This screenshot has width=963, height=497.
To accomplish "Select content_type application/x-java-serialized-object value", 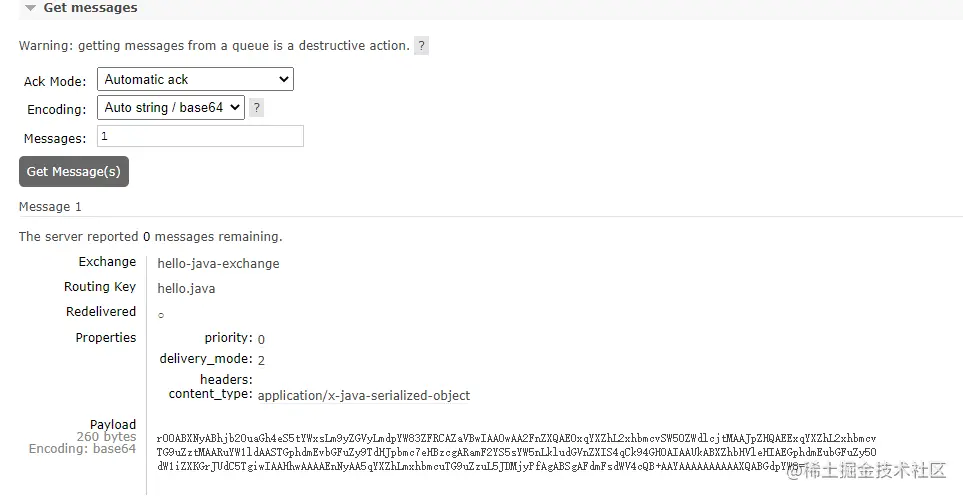I will 364,396.
